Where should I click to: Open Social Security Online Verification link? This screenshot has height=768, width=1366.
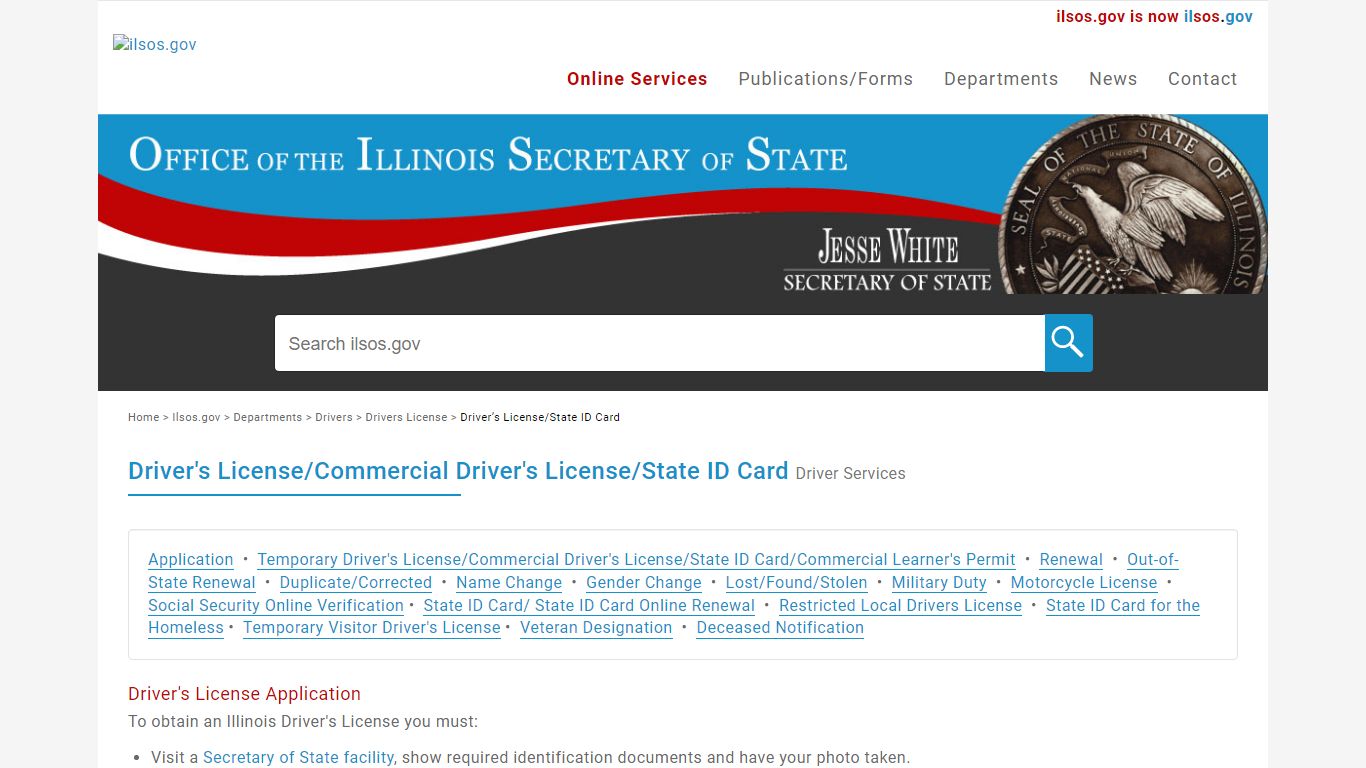[276, 605]
